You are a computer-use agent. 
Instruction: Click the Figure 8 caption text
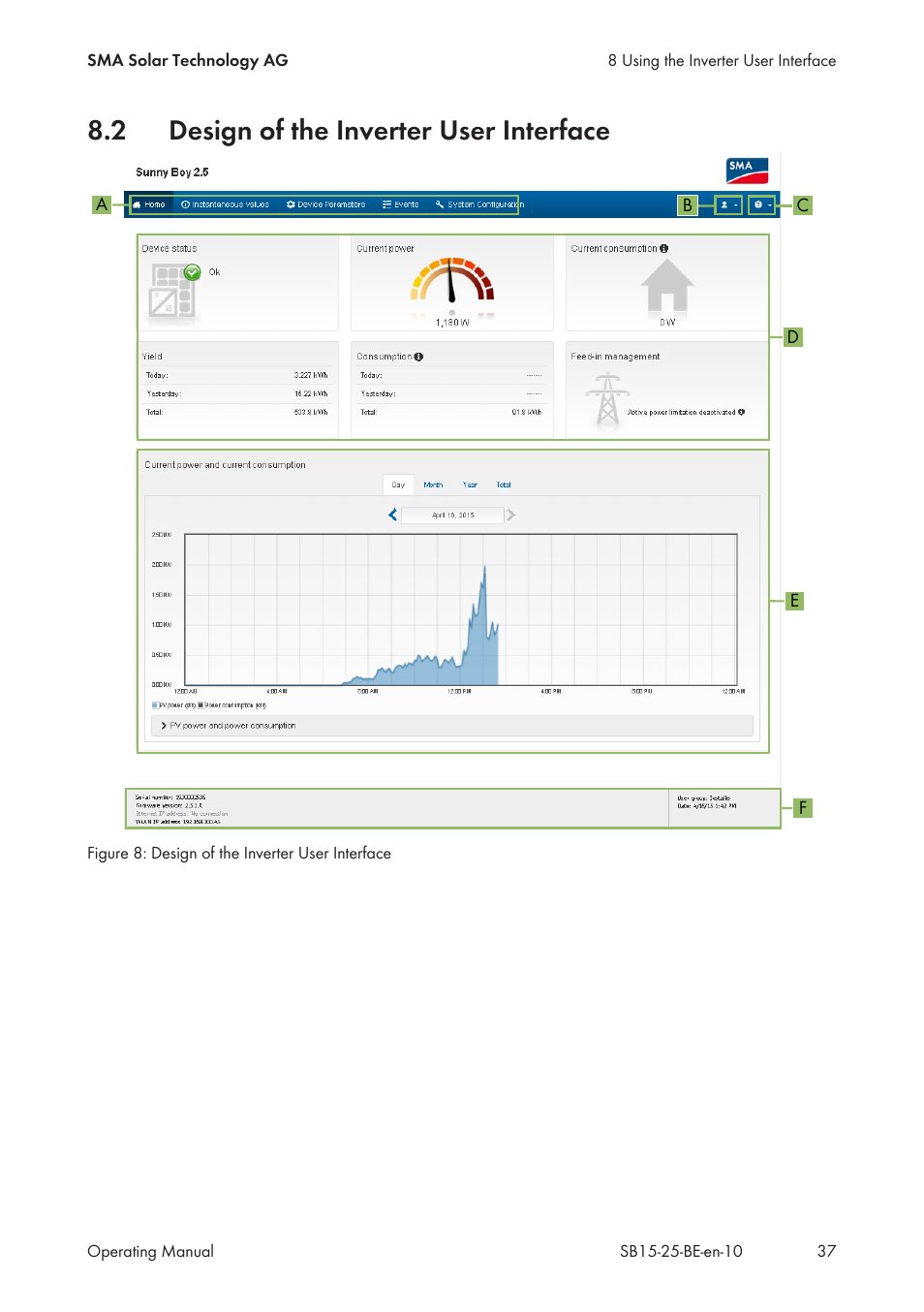tap(239, 854)
